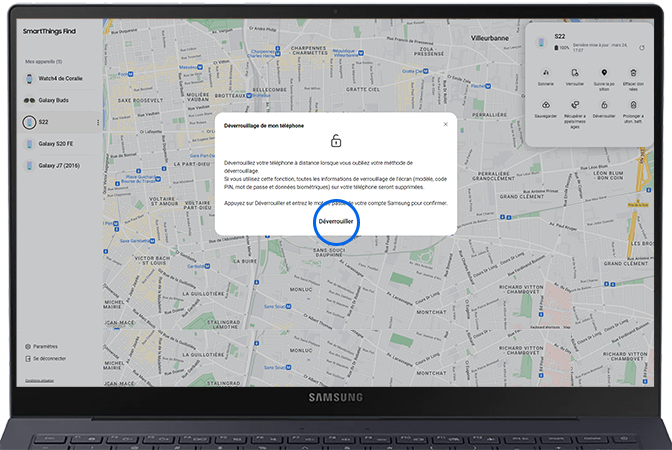Click the Prolonger autonomie battery icon
The width and height of the screenshot is (672, 450).
[633, 105]
